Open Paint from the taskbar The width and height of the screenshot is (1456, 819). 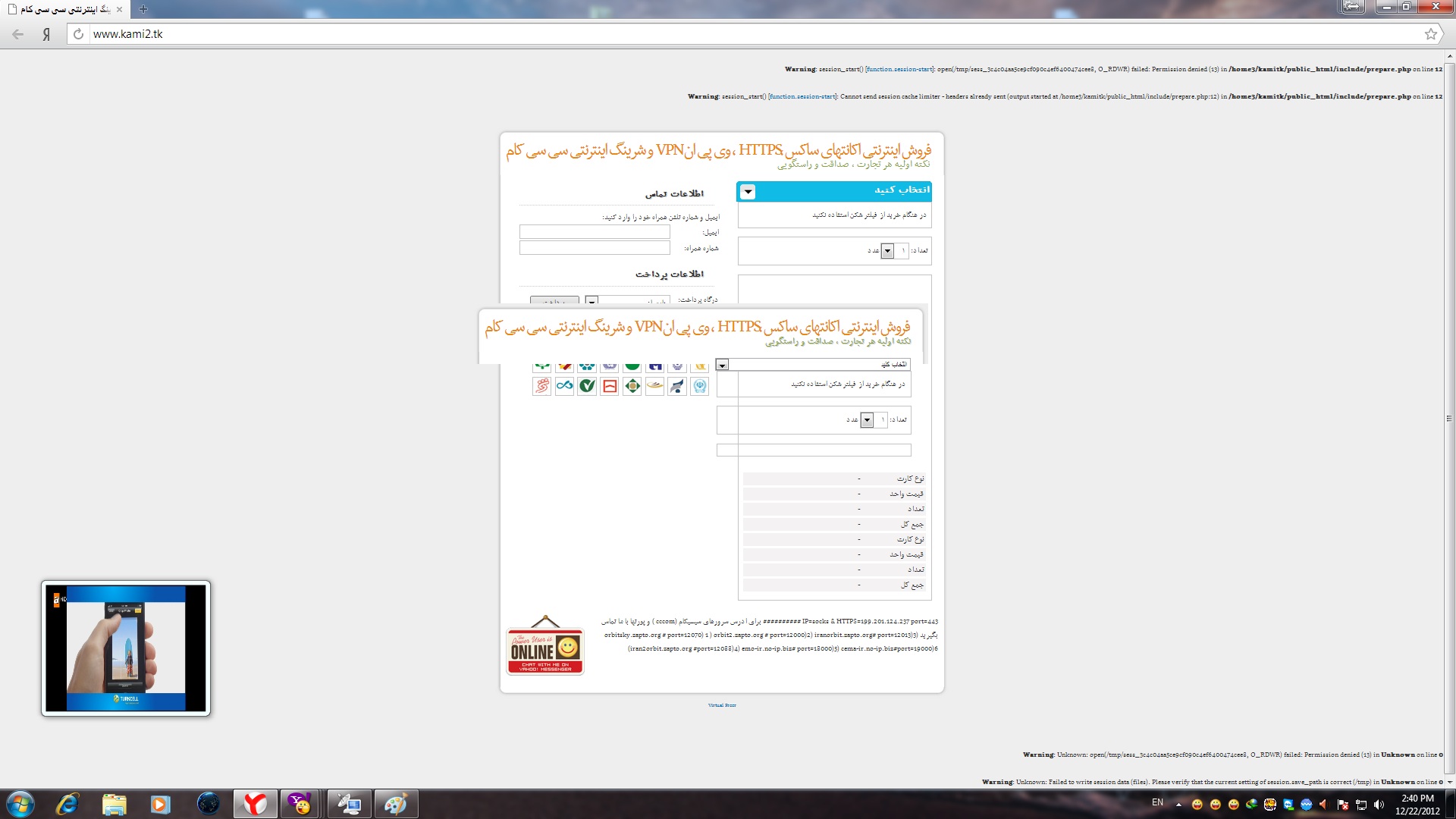point(396,804)
